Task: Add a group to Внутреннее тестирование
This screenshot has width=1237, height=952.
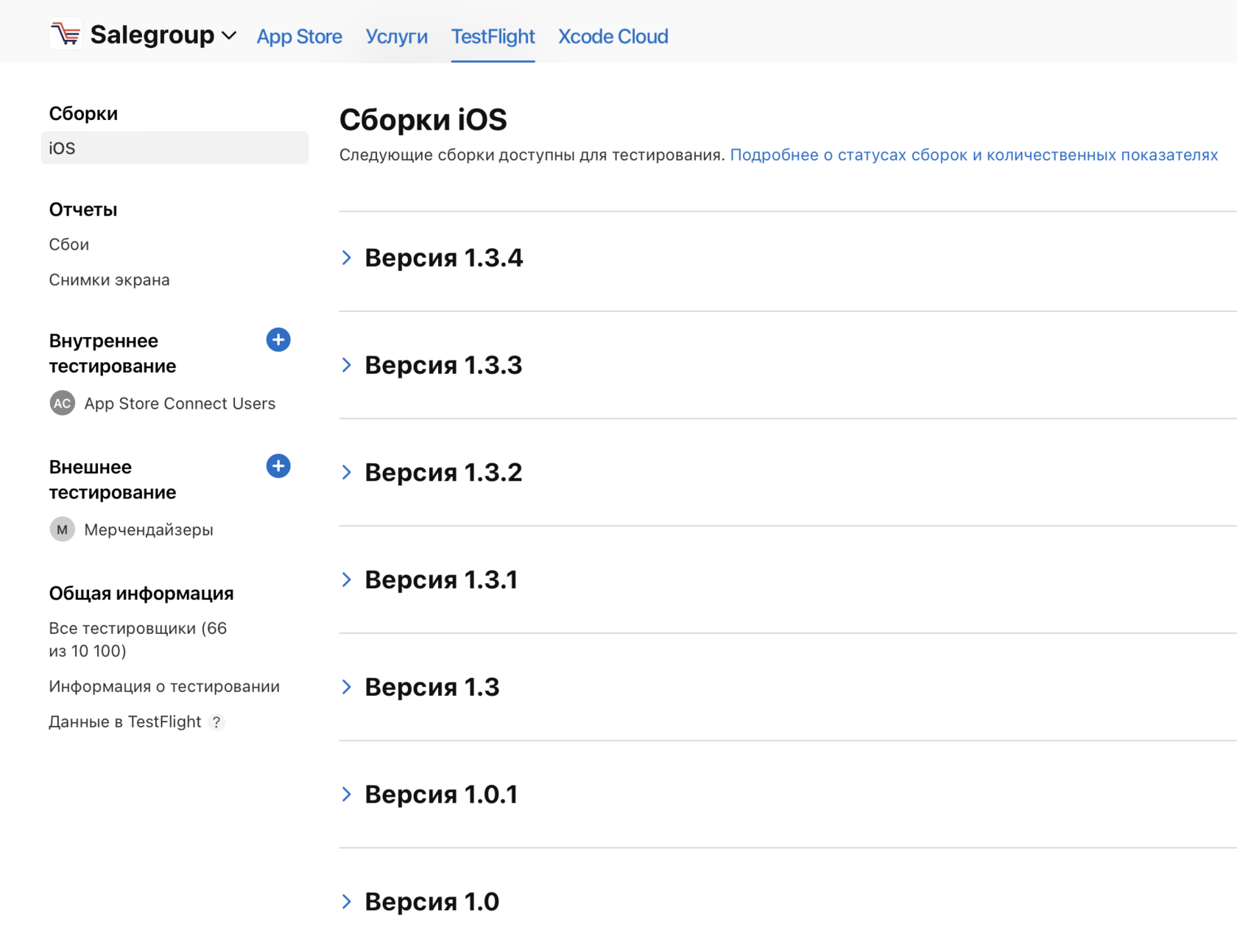Action: [x=278, y=339]
